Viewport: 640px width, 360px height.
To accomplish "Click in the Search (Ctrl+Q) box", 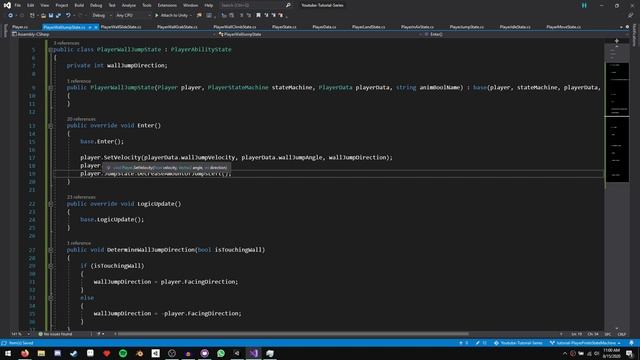I will click(x=251, y=5).
